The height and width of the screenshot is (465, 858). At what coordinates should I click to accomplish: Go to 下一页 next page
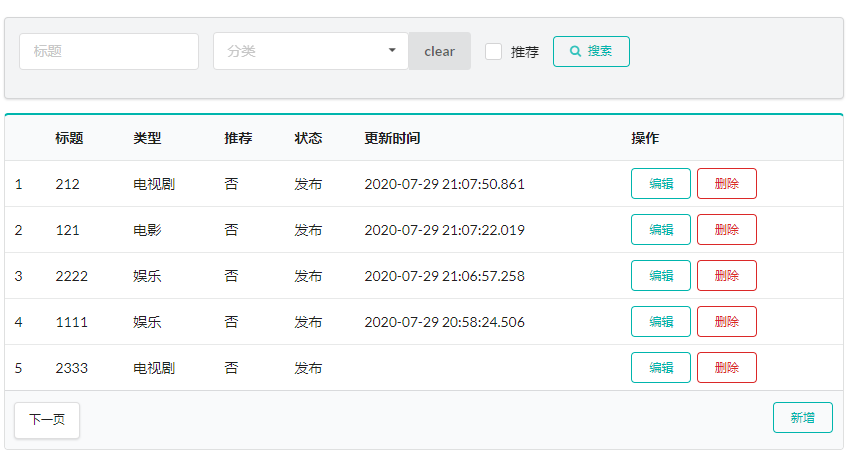pos(47,420)
